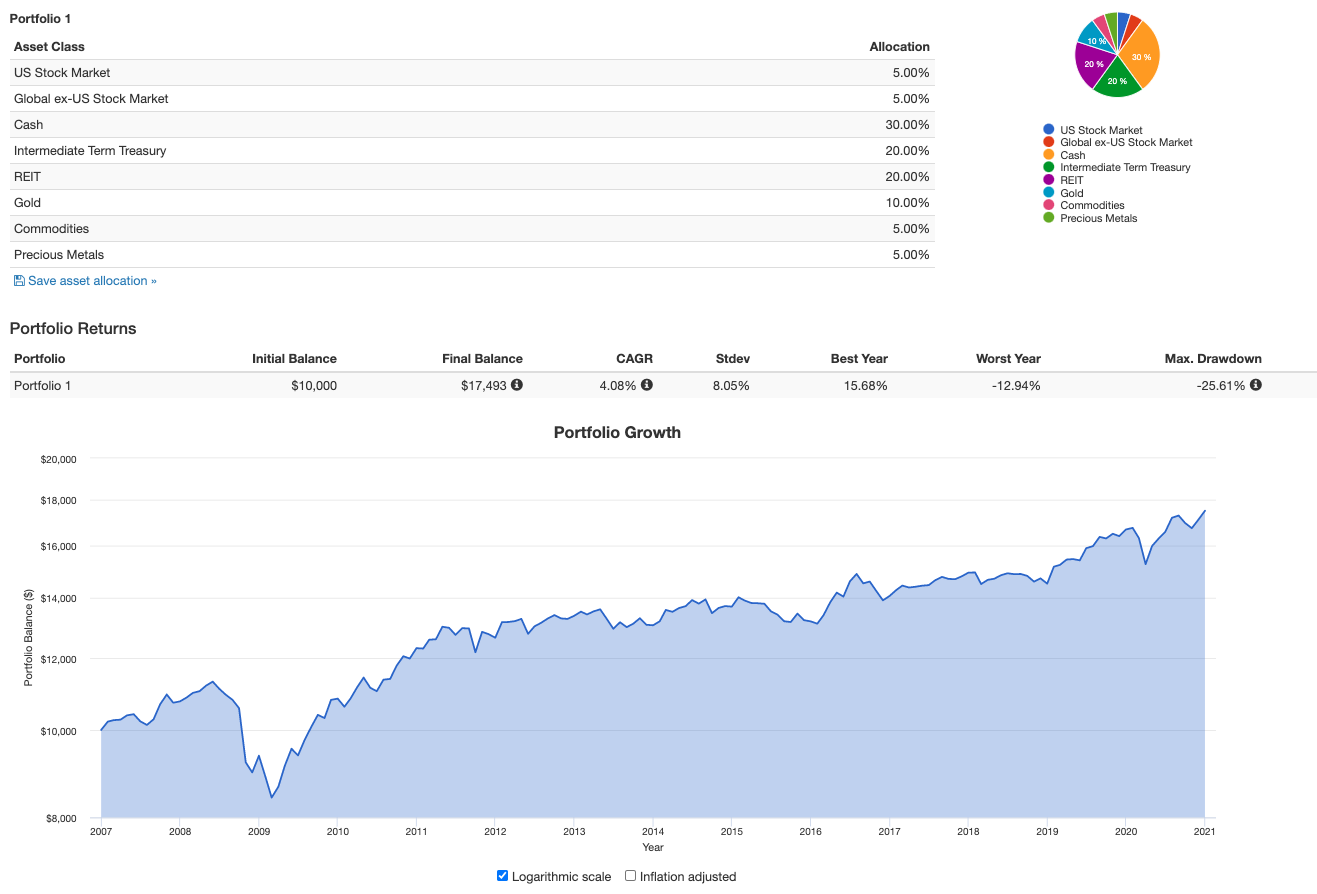1317x894 pixels.
Task: Select the green 20% pie slice
Action: (x=1118, y=82)
